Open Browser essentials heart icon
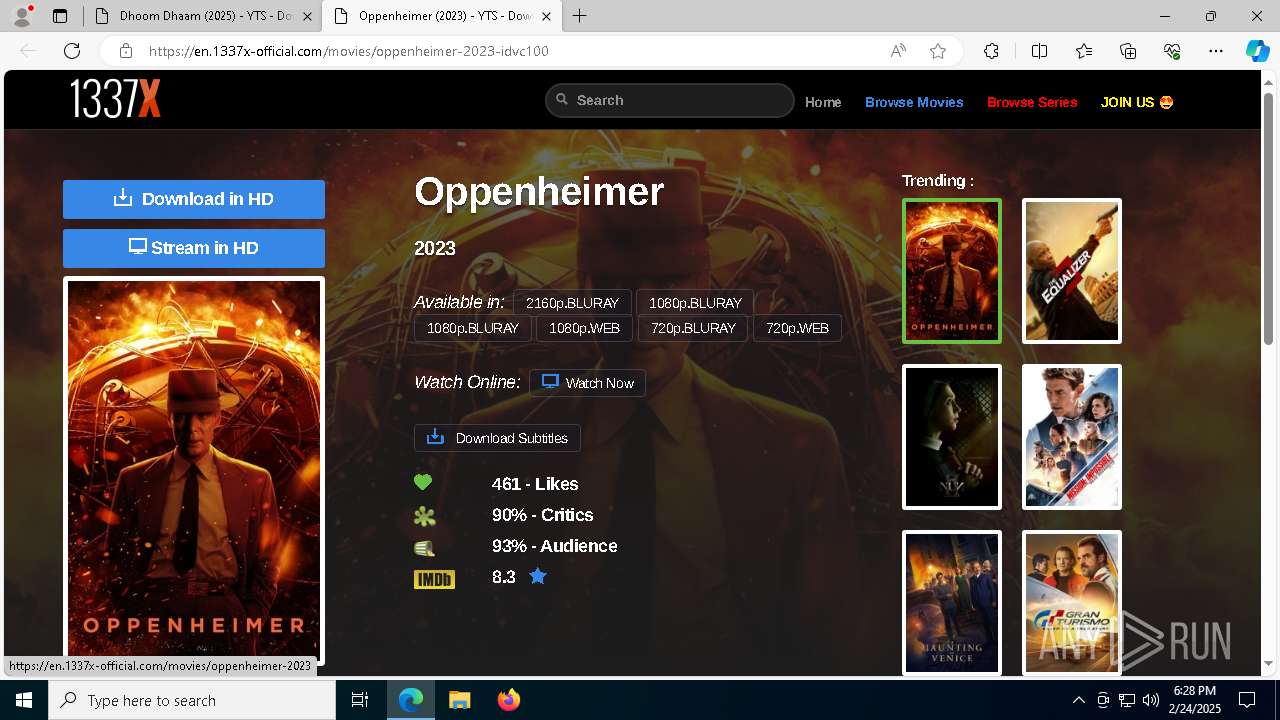The width and height of the screenshot is (1280, 720). 1172,51
